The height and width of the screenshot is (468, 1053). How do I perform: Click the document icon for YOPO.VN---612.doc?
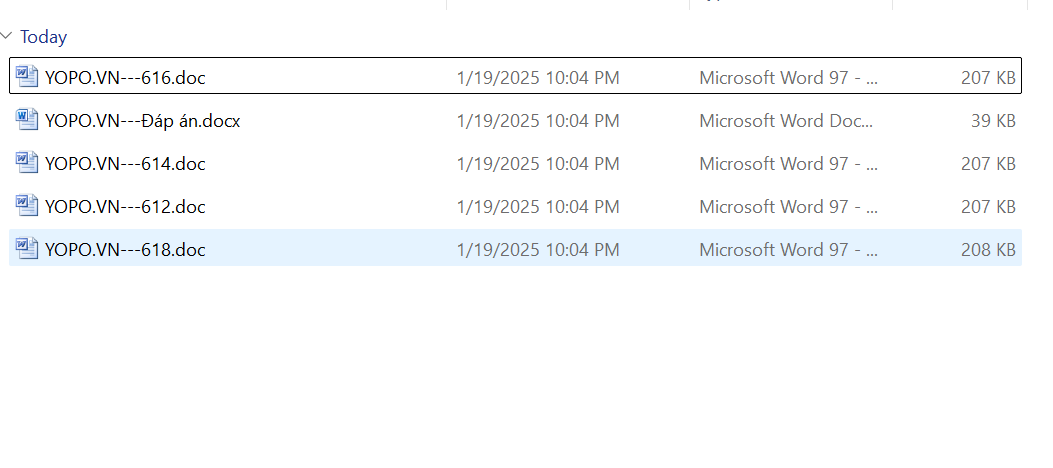click(27, 206)
